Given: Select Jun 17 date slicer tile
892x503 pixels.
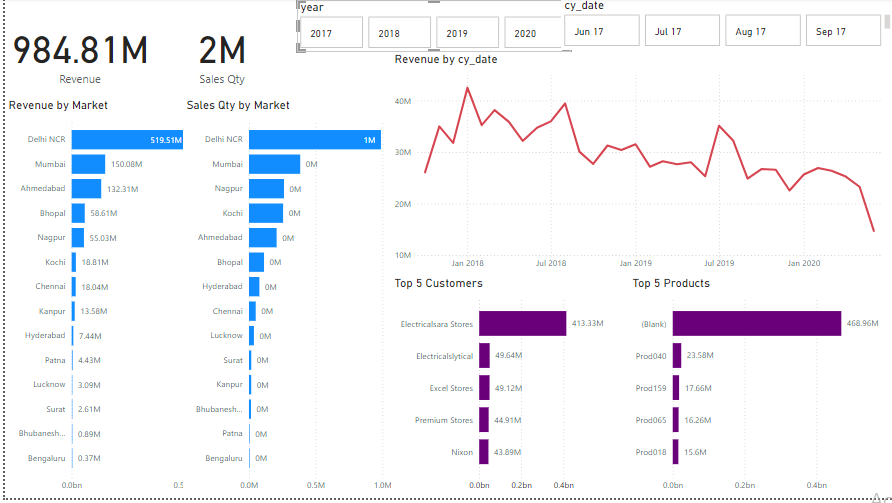Looking at the screenshot, I should [601, 31].
